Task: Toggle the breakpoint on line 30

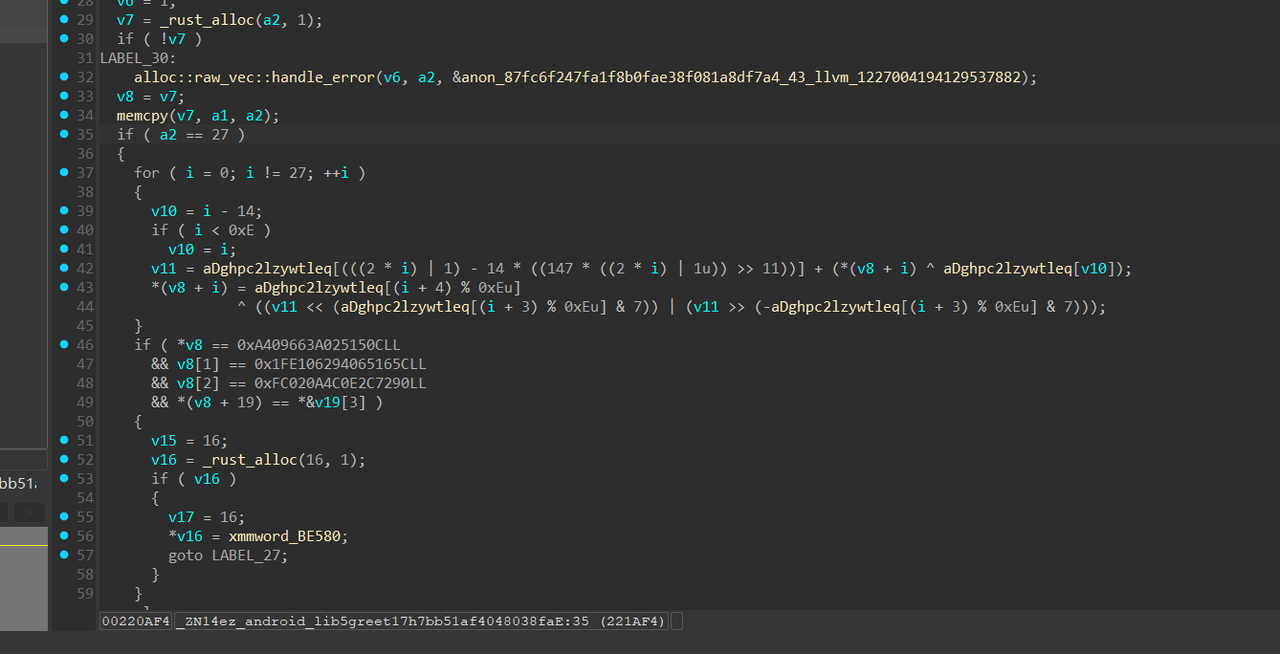Action: tap(65, 39)
